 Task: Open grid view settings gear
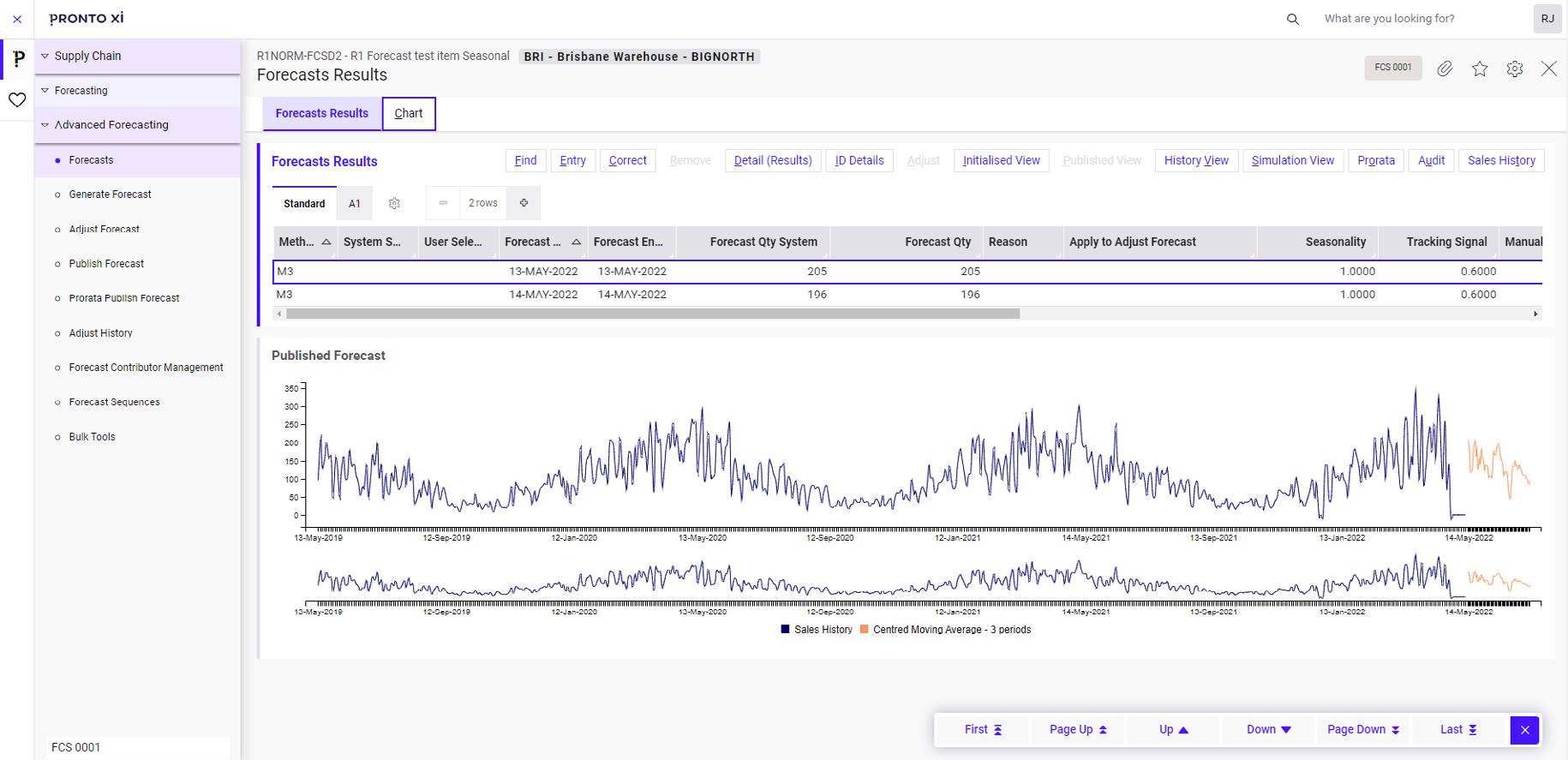click(394, 203)
